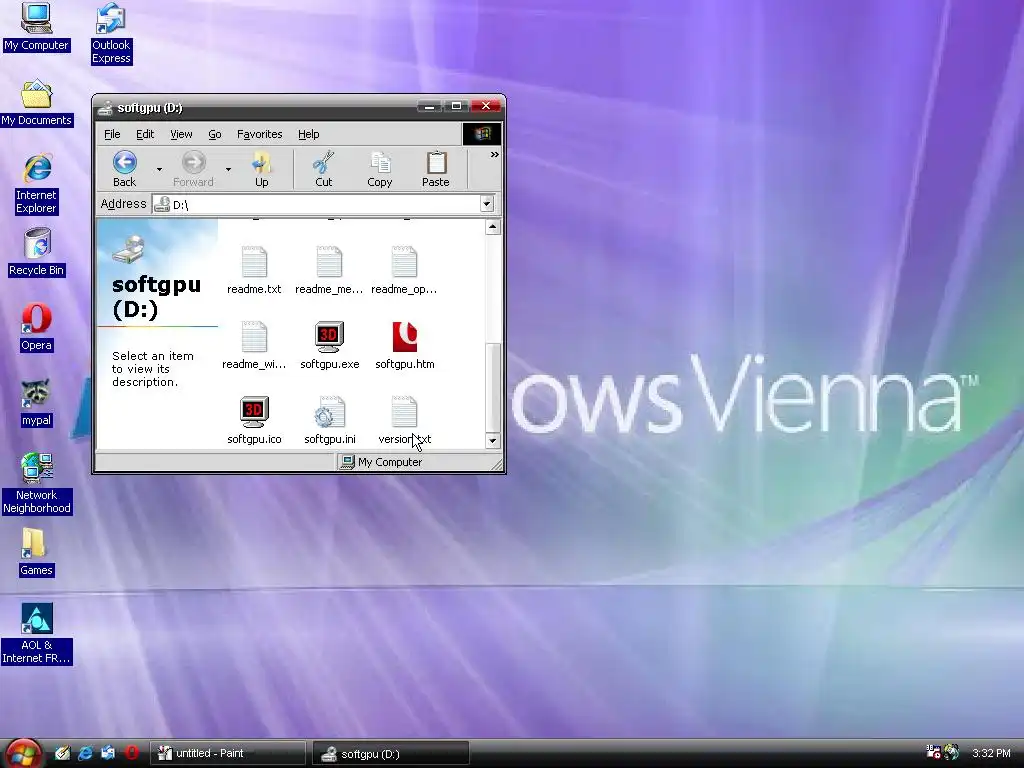1024x768 pixels.
Task: Click the Forward toolbar button
Action: coord(193,169)
